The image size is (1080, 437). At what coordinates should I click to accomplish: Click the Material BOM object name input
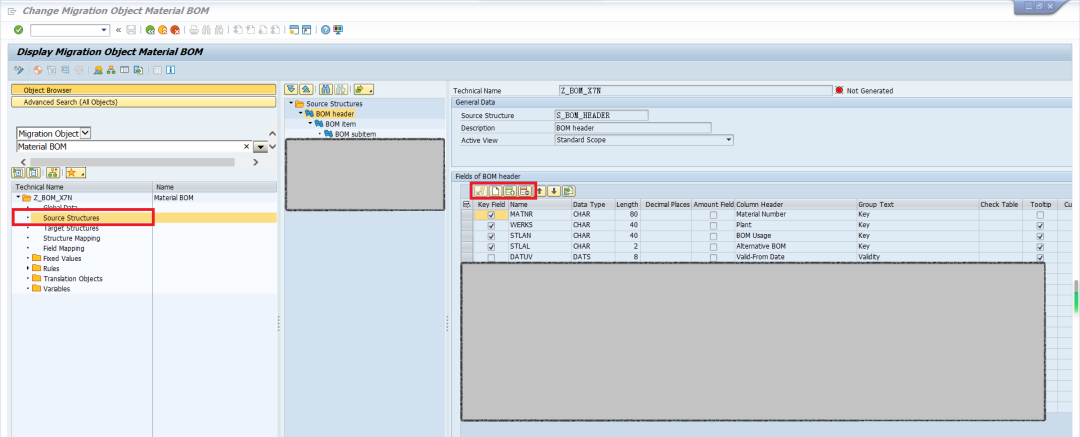pyautogui.click(x=129, y=147)
